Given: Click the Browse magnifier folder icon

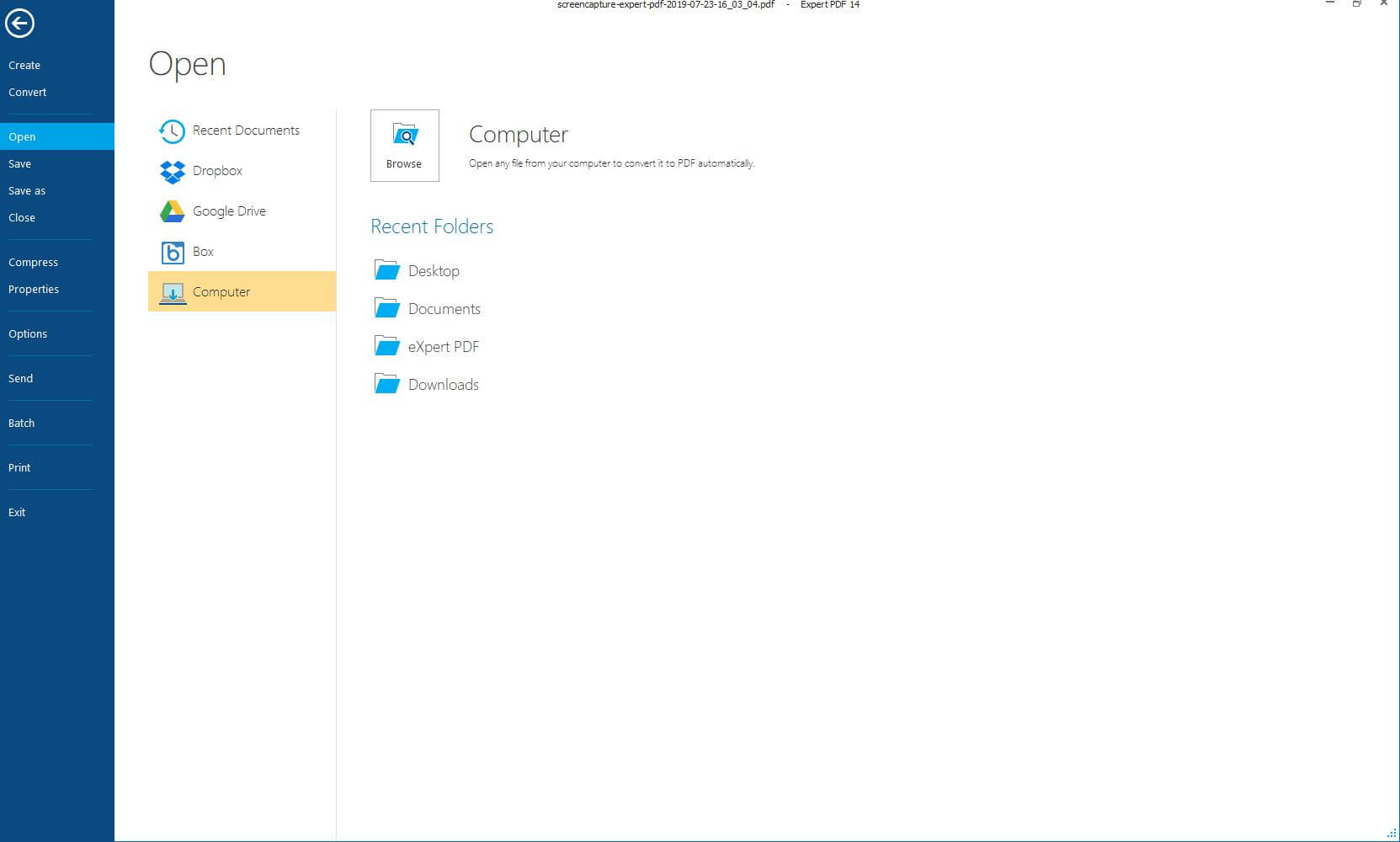Looking at the screenshot, I should click(405, 135).
